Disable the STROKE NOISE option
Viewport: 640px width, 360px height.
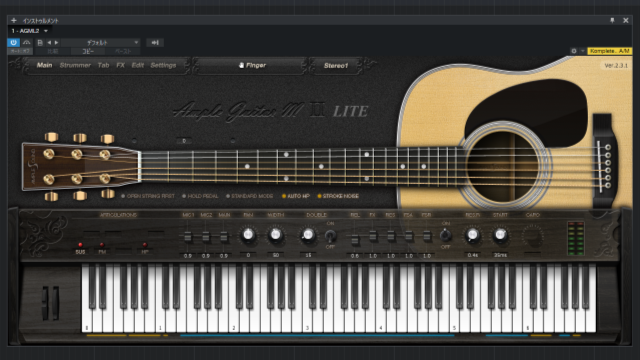[x=338, y=196]
